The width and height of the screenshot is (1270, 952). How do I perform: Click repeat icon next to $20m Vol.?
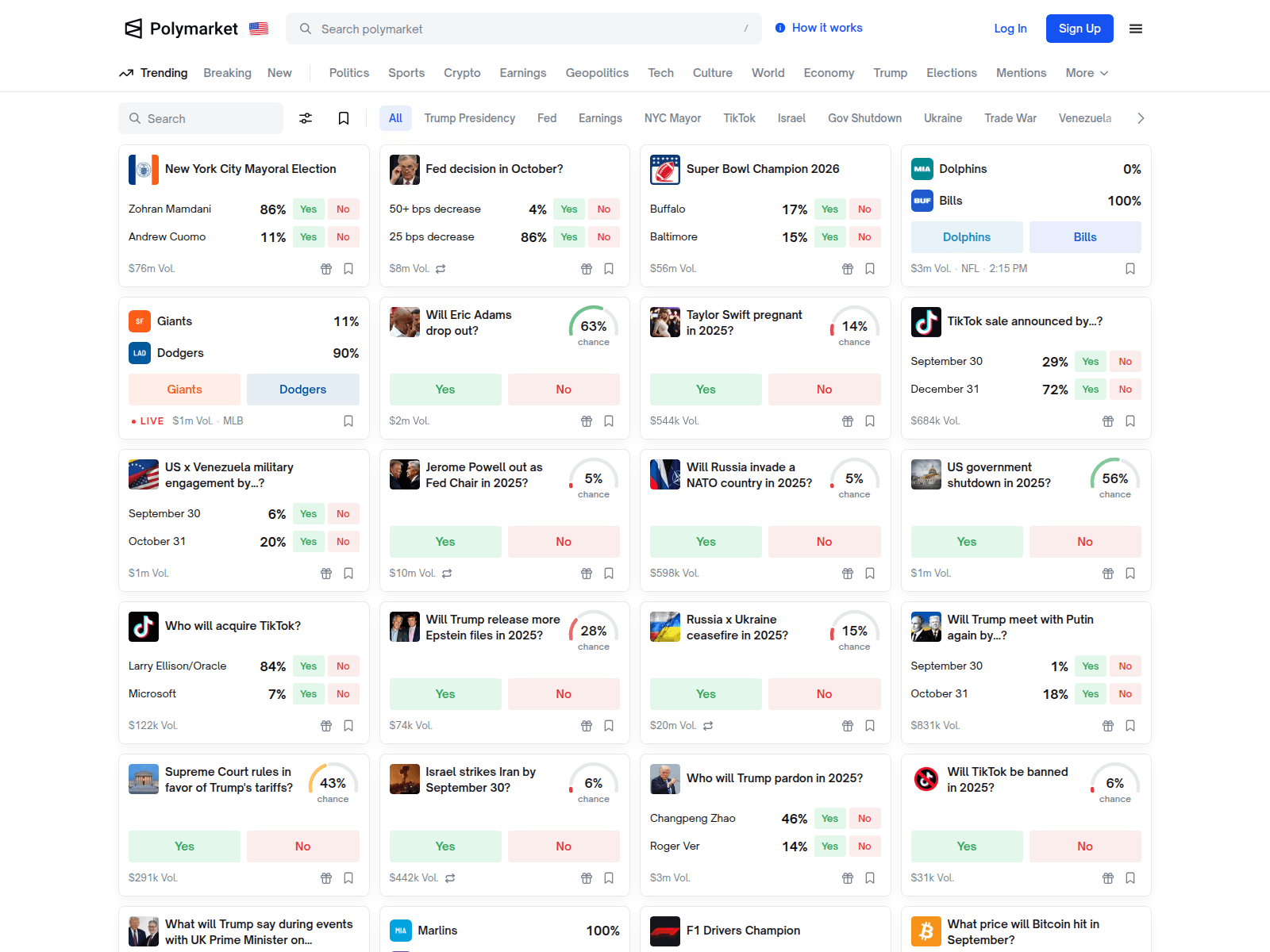click(708, 726)
